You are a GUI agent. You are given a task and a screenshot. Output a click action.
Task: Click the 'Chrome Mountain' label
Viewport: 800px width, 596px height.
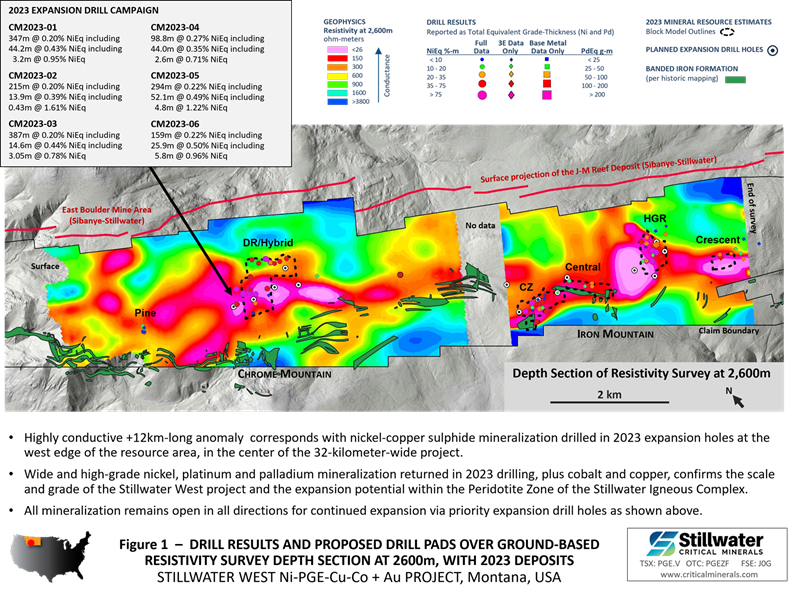coord(285,374)
